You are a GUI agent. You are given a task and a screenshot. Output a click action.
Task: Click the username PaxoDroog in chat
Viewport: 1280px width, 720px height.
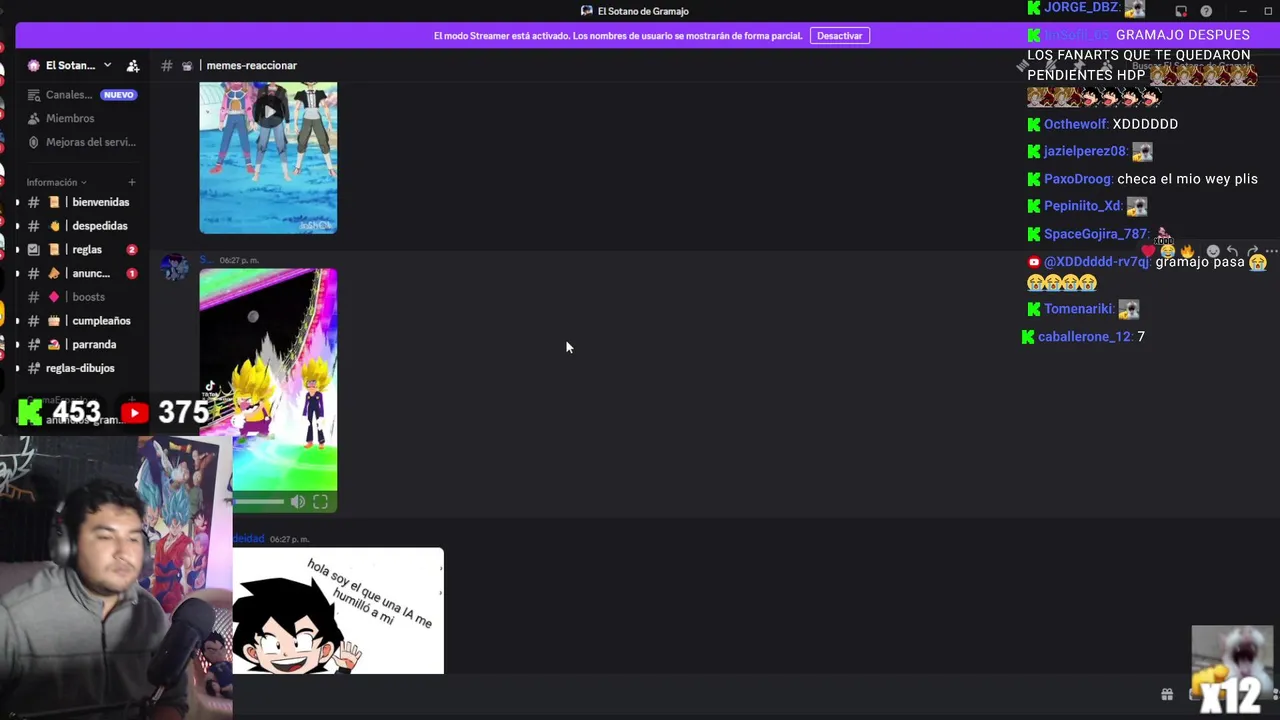(x=1078, y=179)
